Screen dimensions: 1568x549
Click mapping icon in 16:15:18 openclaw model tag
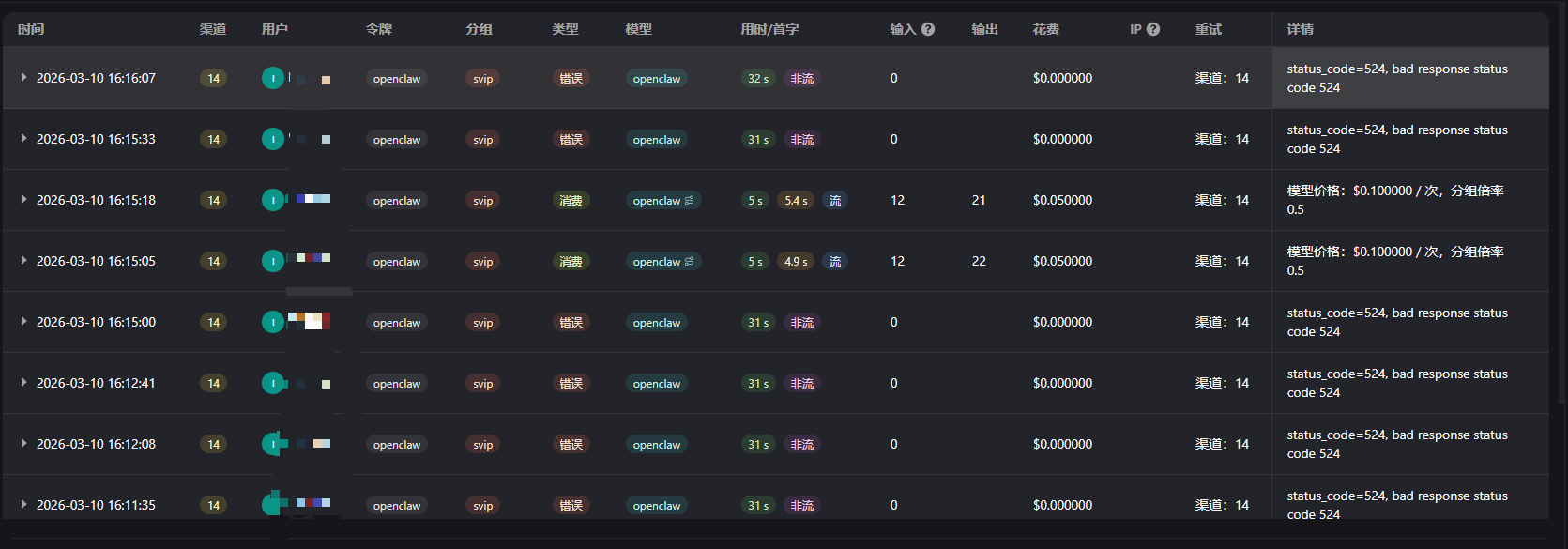point(690,200)
